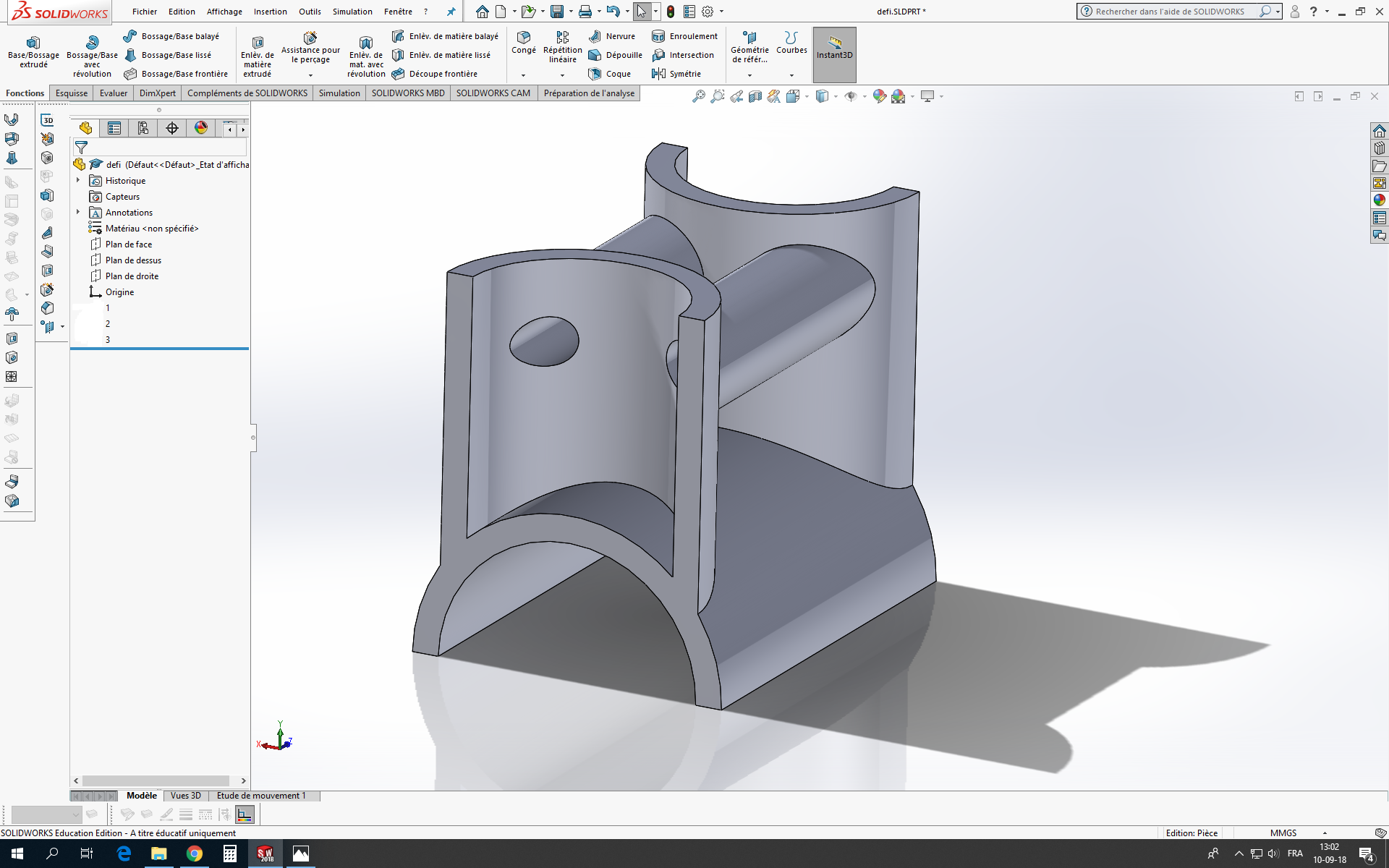Toggle the Nervure tool

613,35
